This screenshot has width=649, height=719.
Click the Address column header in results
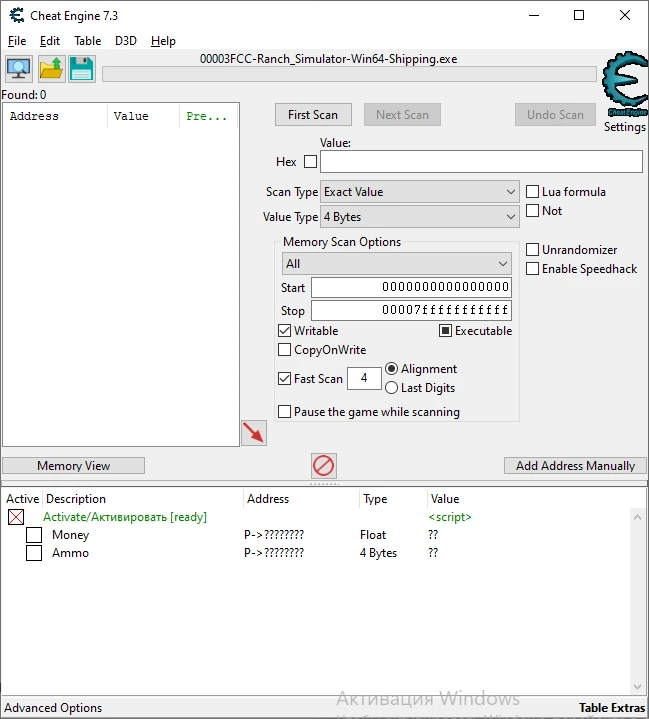pyautogui.click(x=55, y=116)
